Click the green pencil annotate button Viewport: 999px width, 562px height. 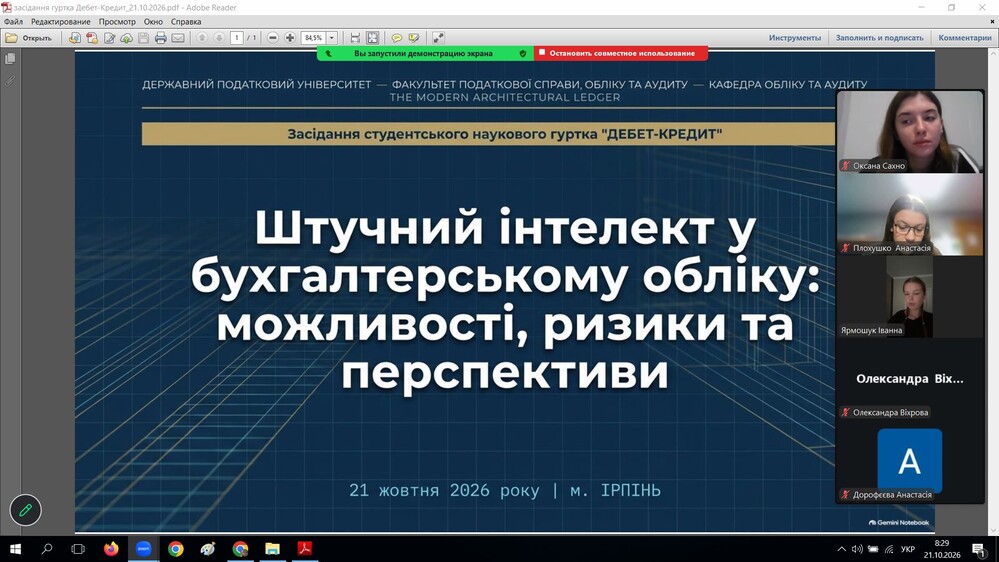point(25,510)
